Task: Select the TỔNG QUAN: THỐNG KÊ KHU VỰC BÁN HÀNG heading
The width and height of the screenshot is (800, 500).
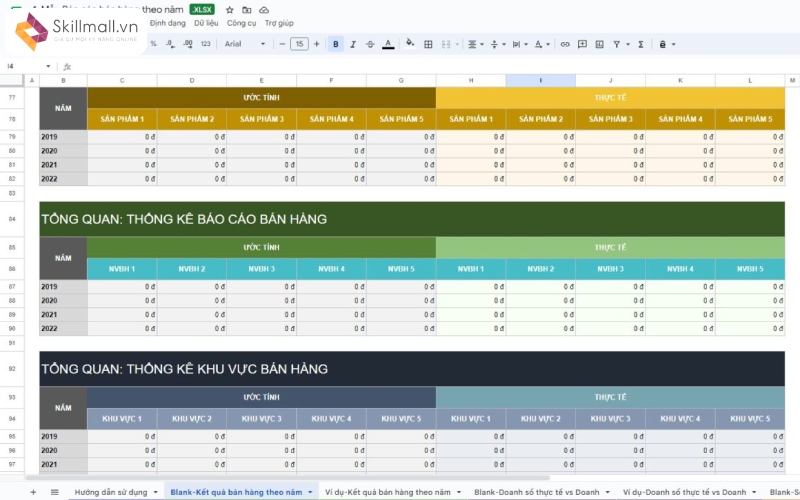Action: pos(412,368)
